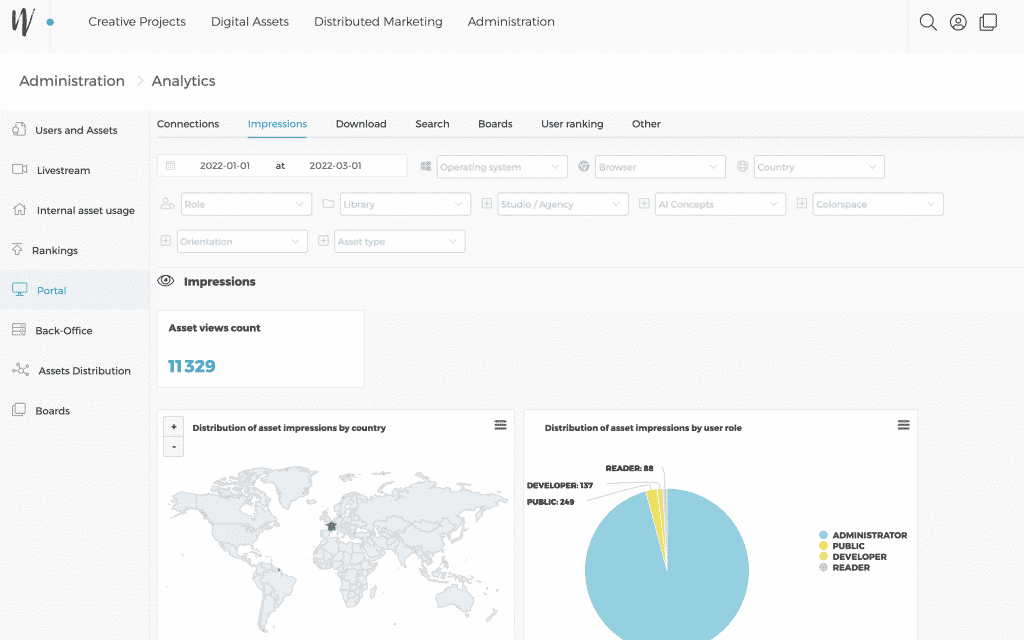Click the start date 2022-01-01 field
Image resolution: width=1024 pixels, height=640 pixels.
[225, 166]
